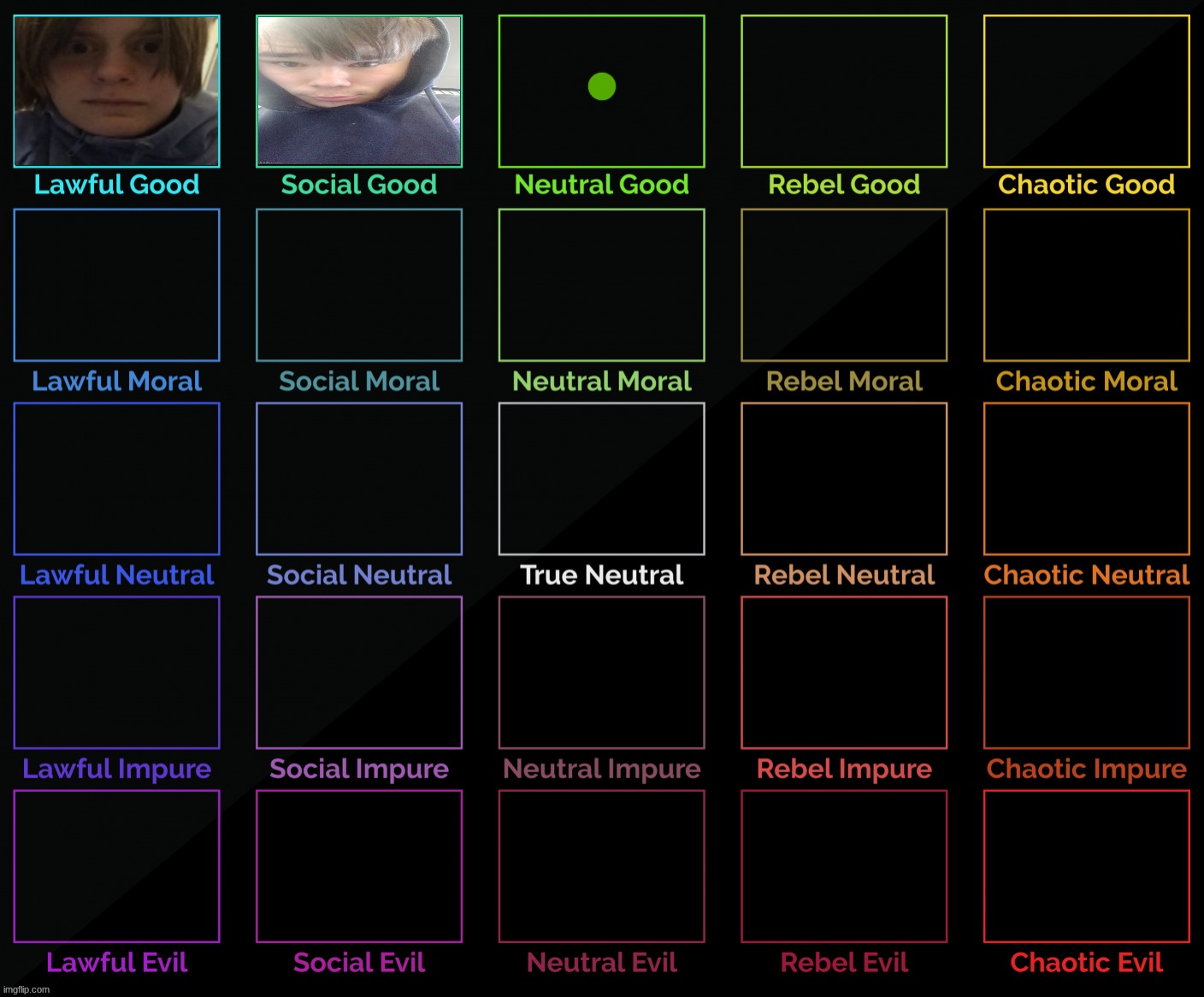Click the Social Neutral label text
The height and width of the screenshot is (997, 1204).
coord(359,575)
